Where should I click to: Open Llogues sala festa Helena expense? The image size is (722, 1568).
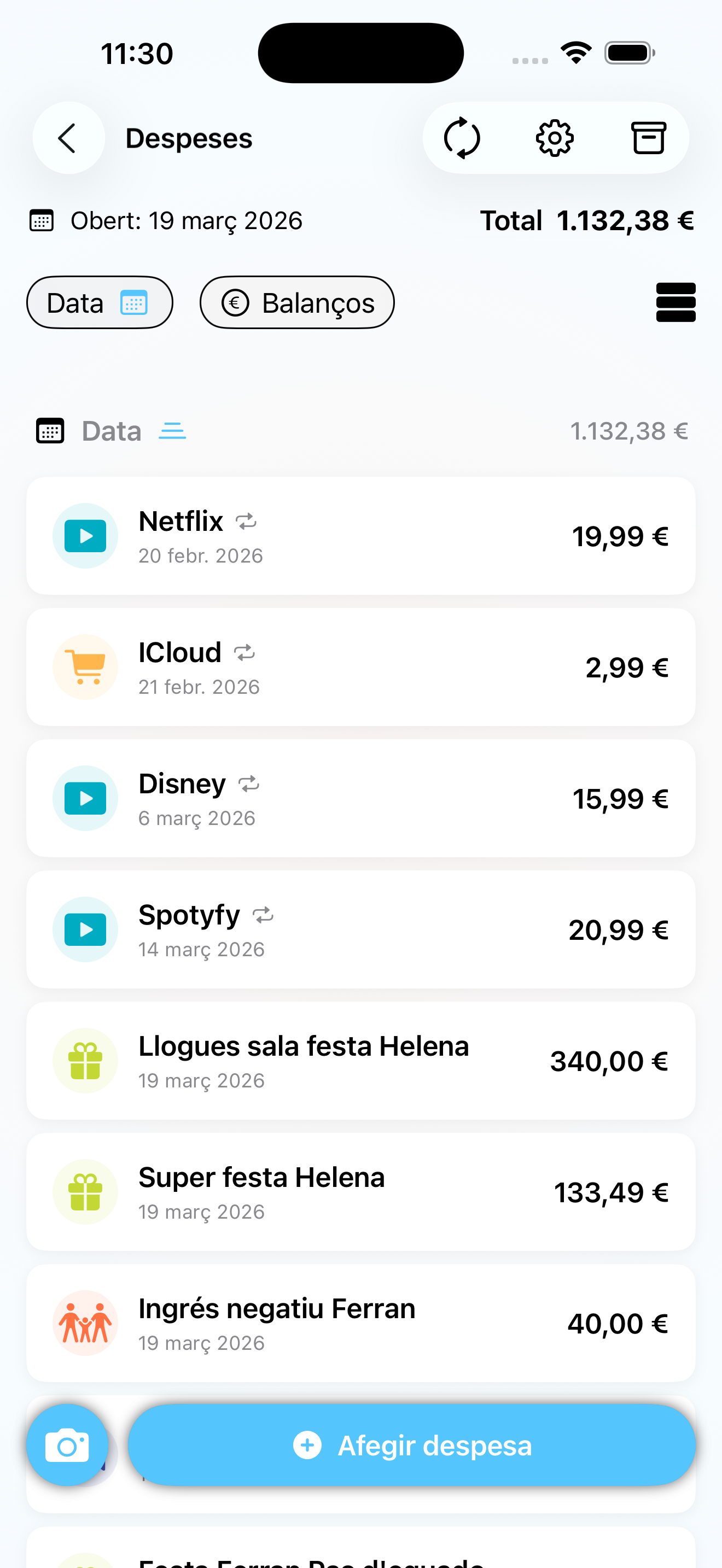[x=361, y=1061]
